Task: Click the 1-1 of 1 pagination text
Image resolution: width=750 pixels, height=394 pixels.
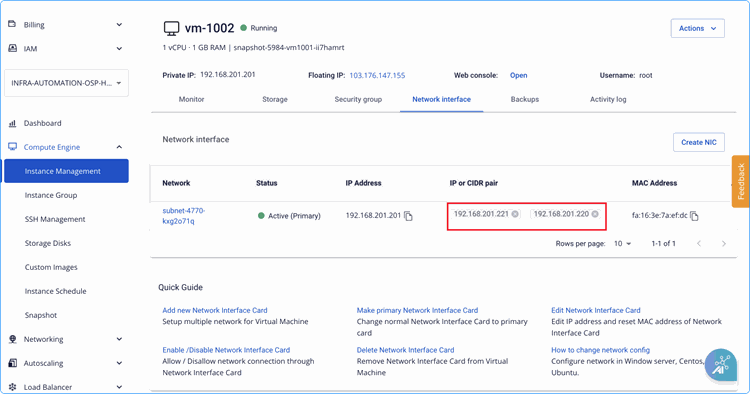Action: pos(663,244)
